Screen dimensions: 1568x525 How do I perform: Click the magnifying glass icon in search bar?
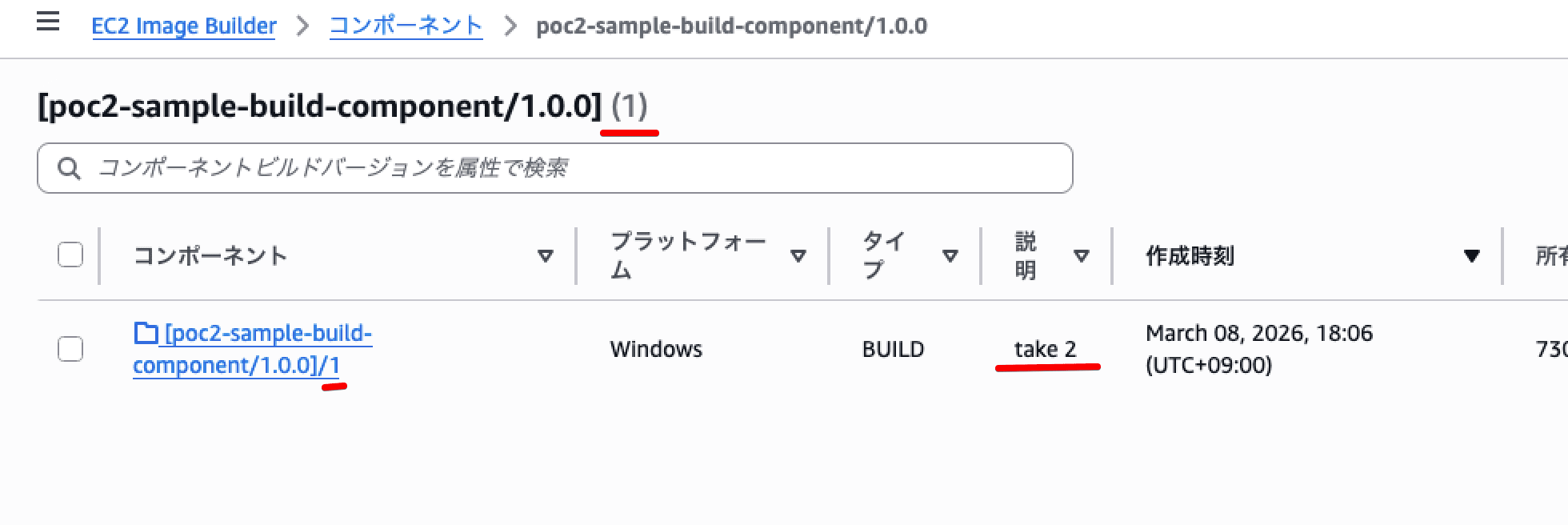(x=70, y=168)
